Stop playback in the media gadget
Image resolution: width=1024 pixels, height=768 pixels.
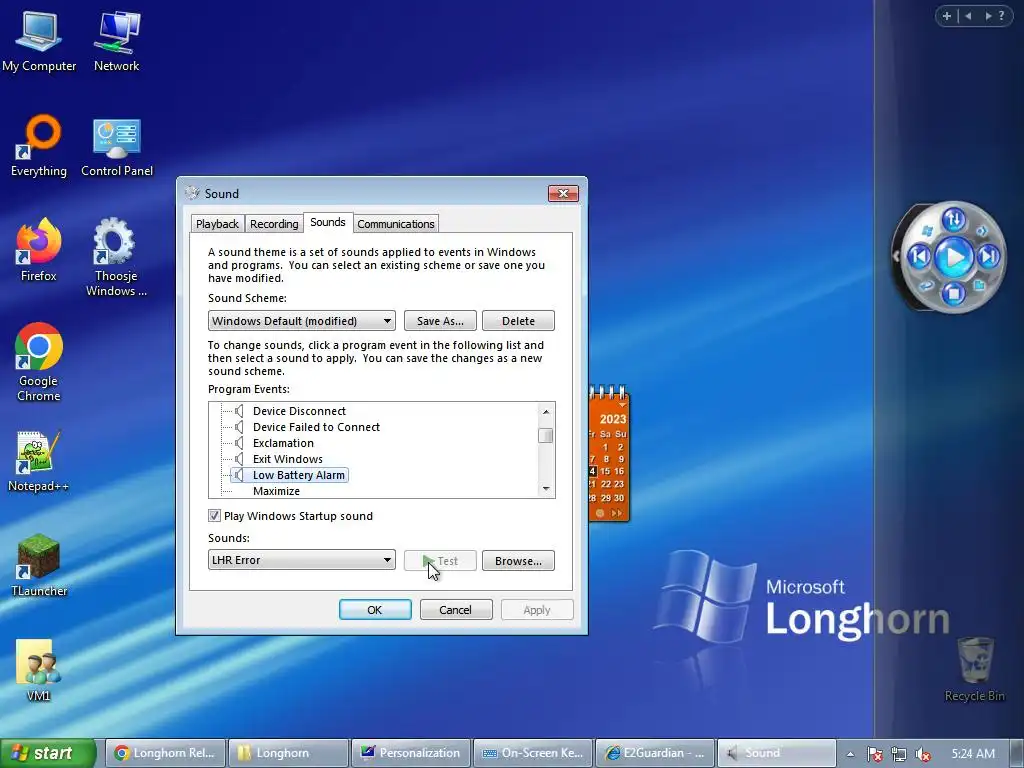(x=953, y=293)
